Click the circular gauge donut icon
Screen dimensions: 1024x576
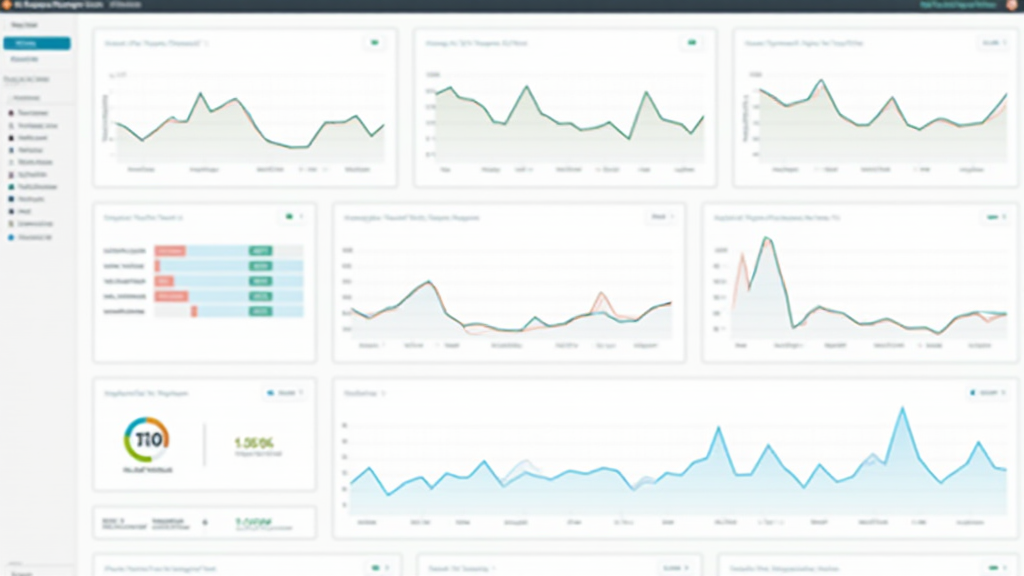pos(146,440)
